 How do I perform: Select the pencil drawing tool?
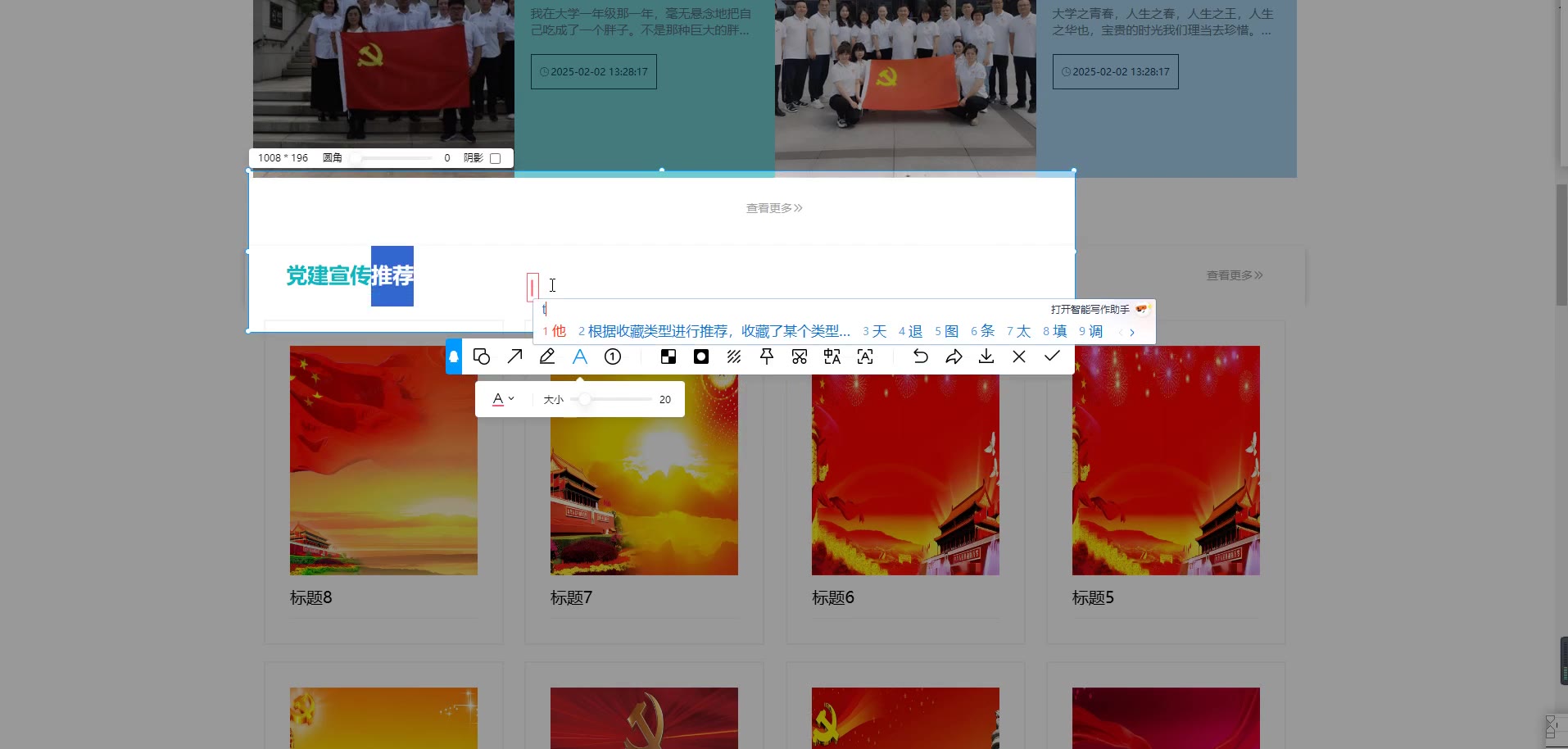(547, 356)
